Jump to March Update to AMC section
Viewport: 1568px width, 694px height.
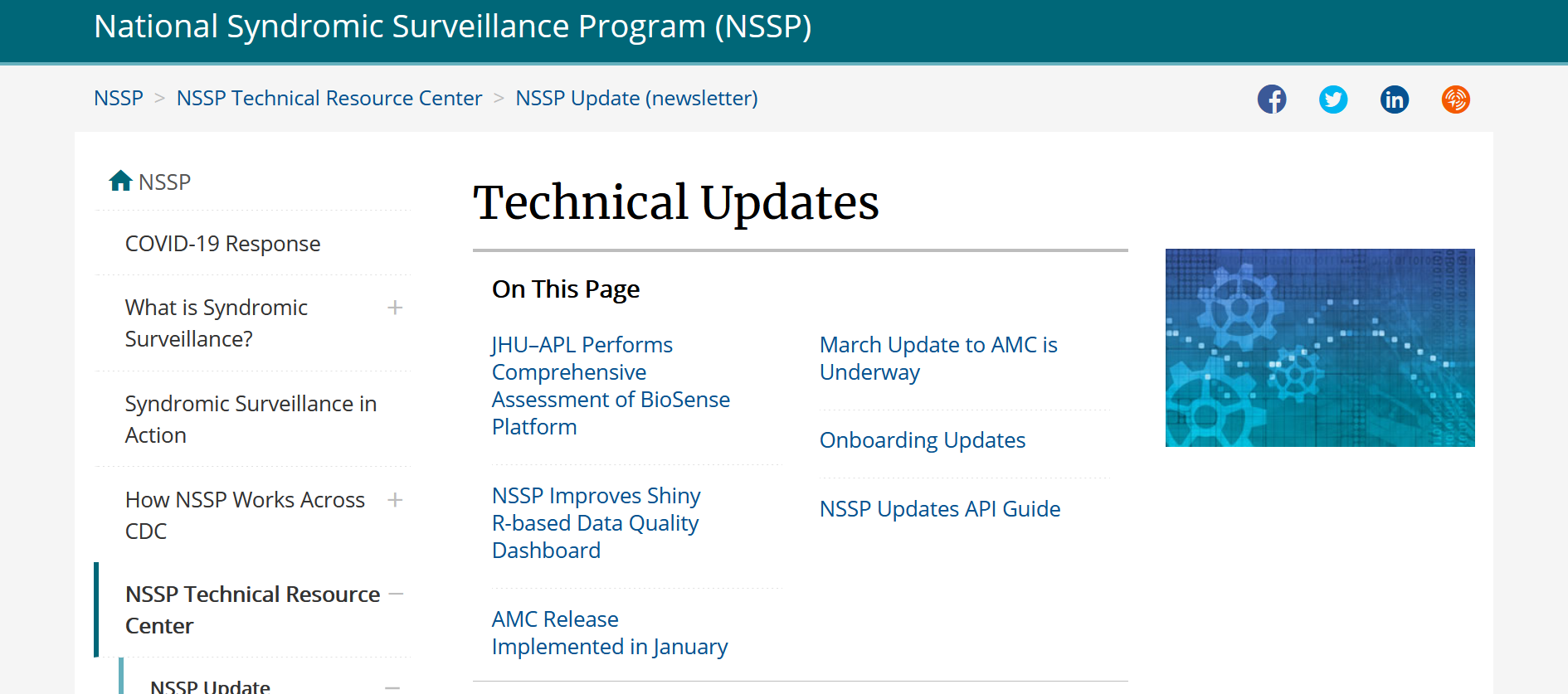[x=938, y=358]
